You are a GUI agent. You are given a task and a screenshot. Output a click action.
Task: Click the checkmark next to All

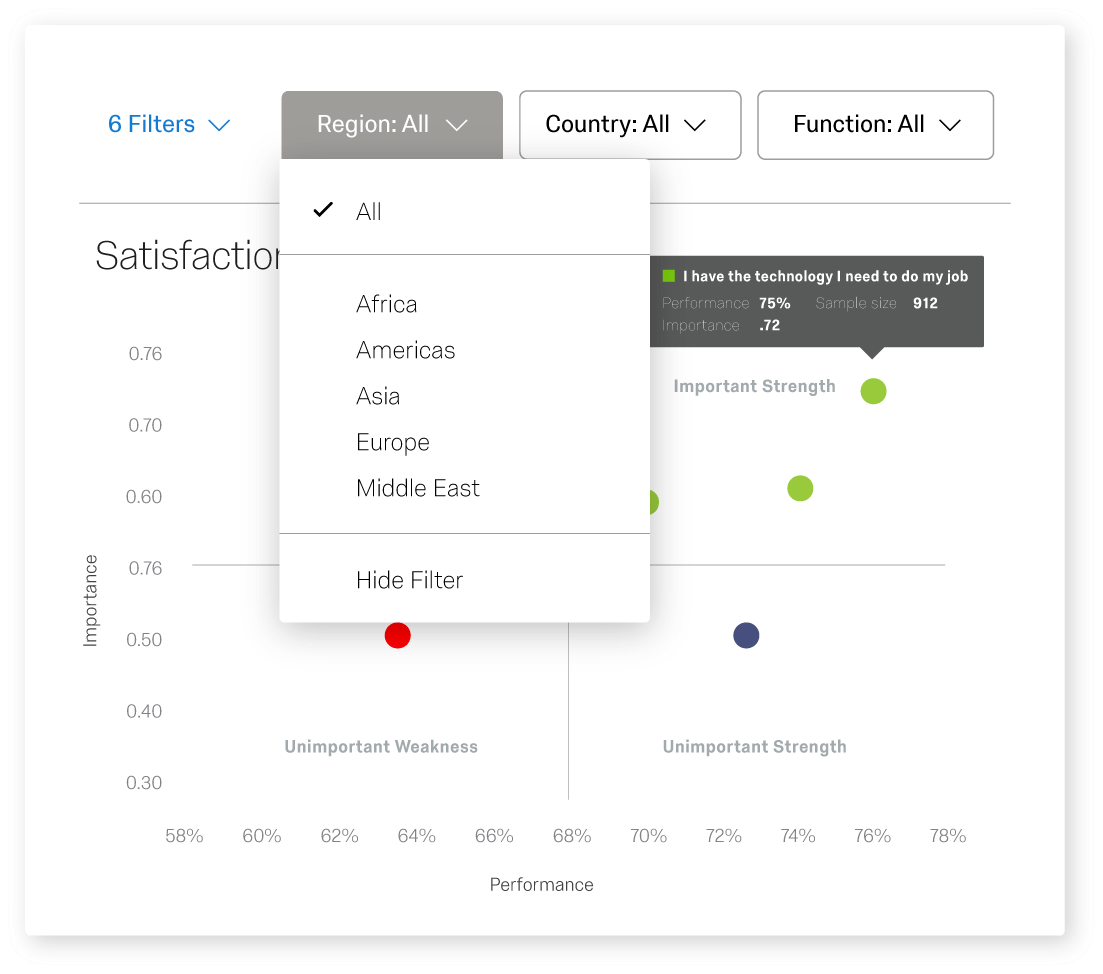(x=323, y=210)
